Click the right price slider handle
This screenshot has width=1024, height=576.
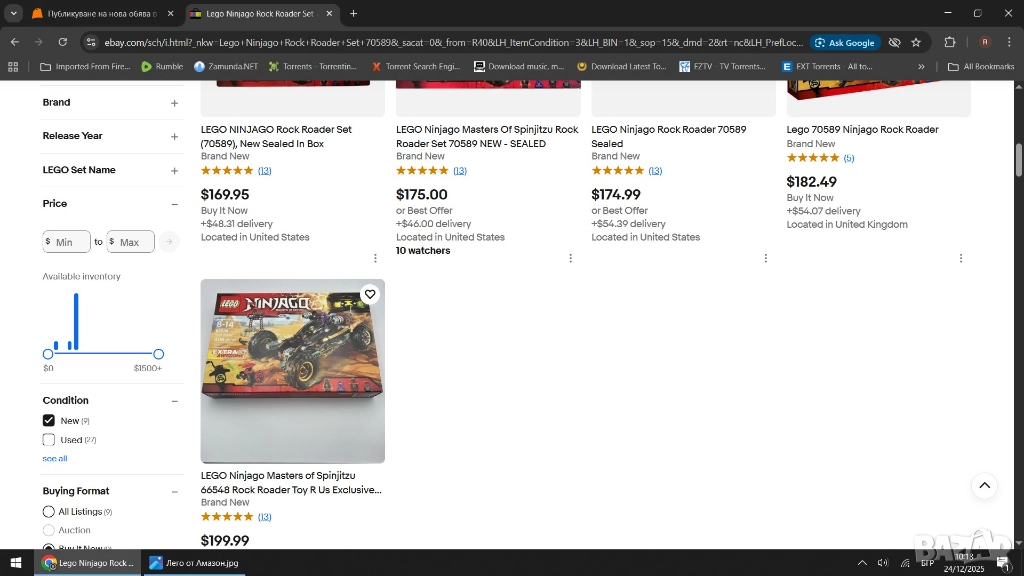(158, 354)
